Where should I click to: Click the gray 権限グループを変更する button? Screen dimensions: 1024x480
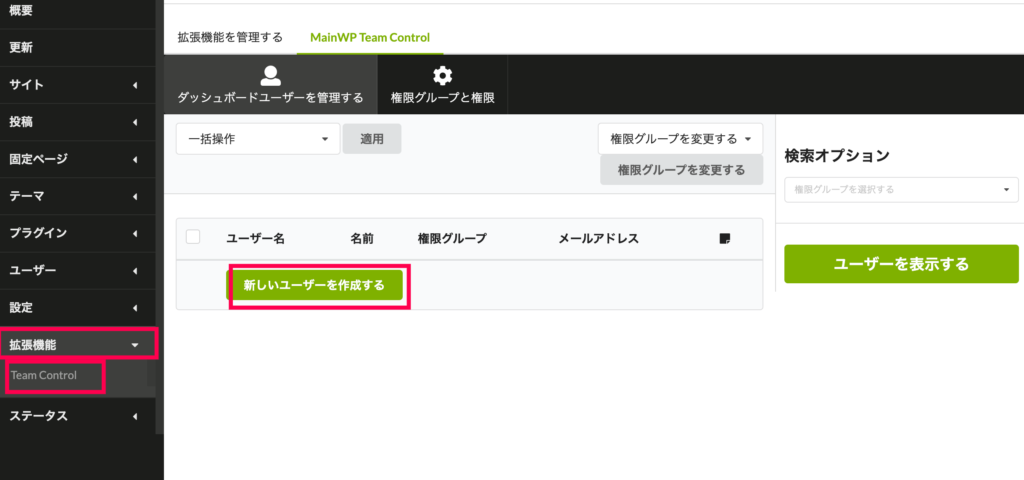coord(681,170)
